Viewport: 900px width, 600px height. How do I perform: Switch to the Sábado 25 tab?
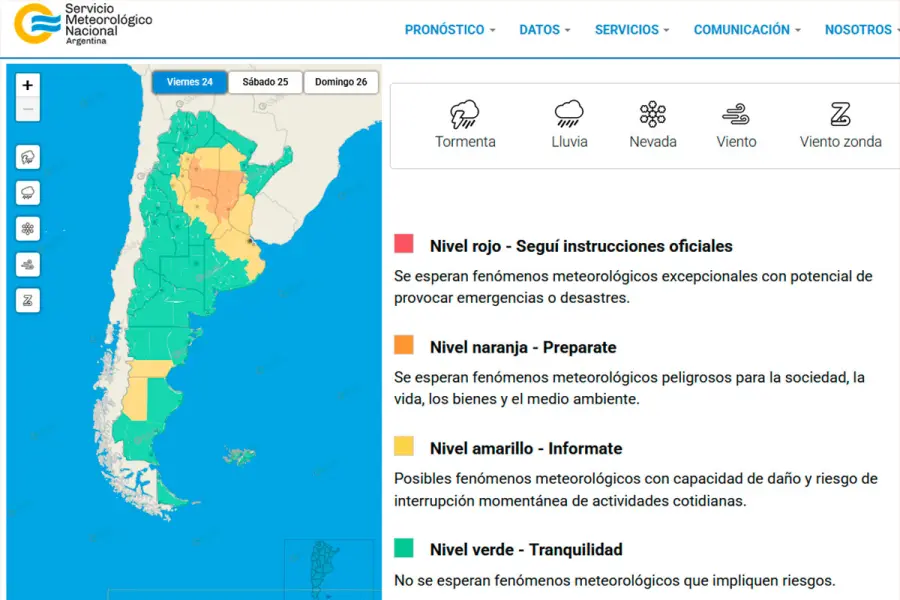tap(265, 82)
